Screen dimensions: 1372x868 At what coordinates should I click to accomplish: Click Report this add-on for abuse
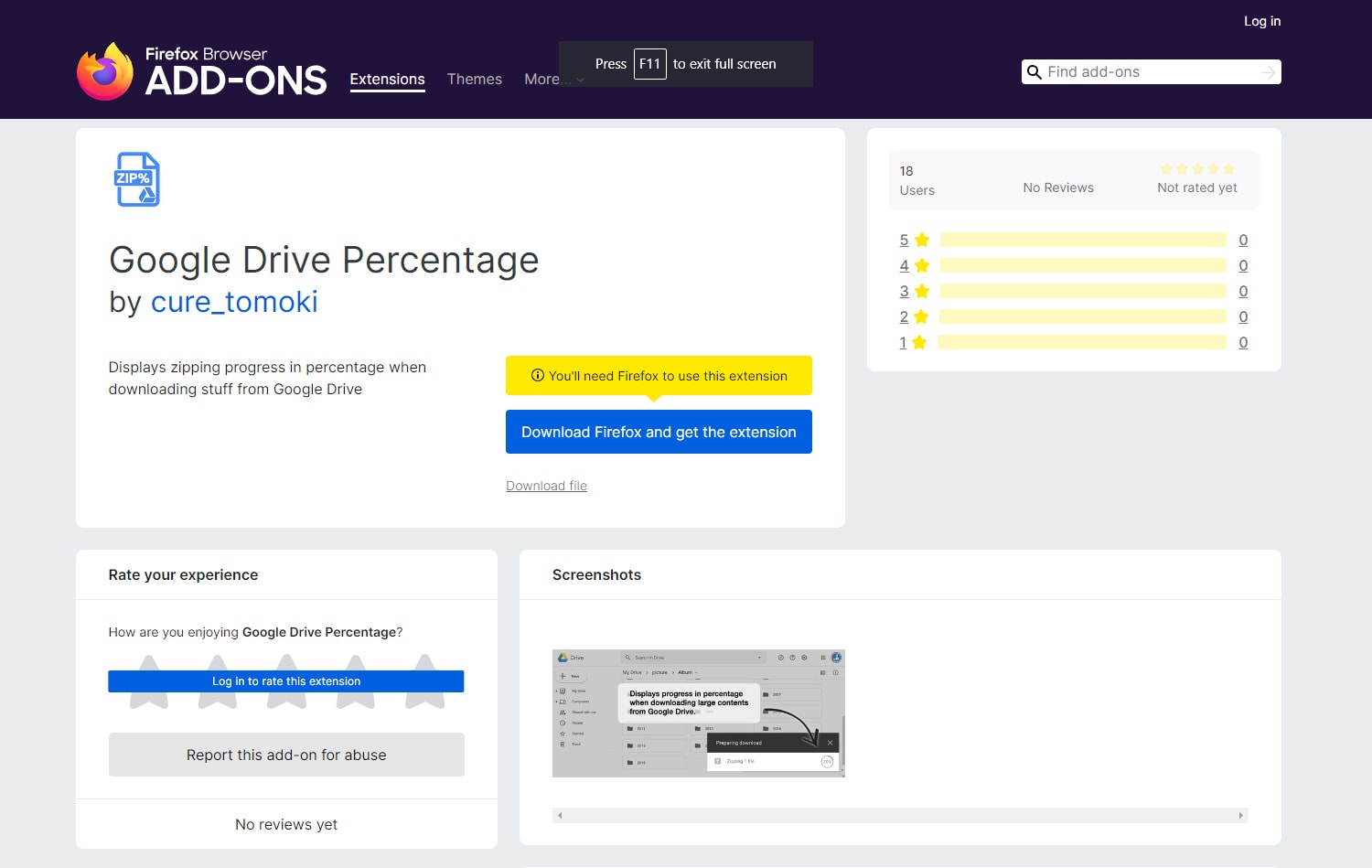click(x=286, y=755)
